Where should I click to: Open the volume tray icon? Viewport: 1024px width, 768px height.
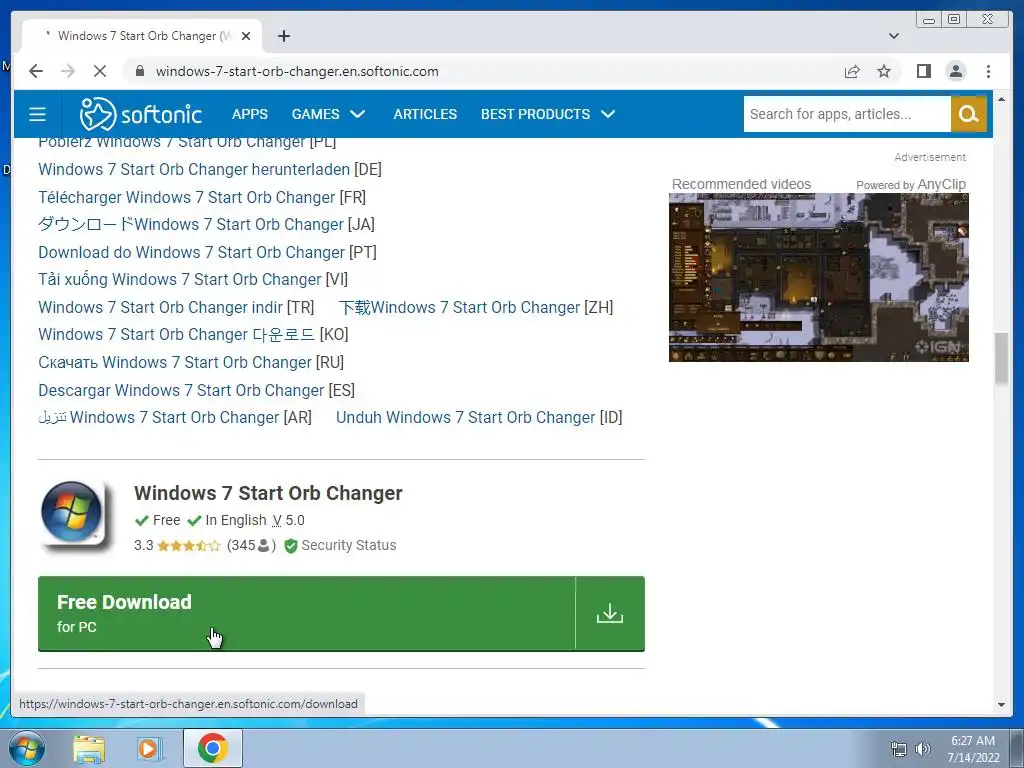point(922,749)
